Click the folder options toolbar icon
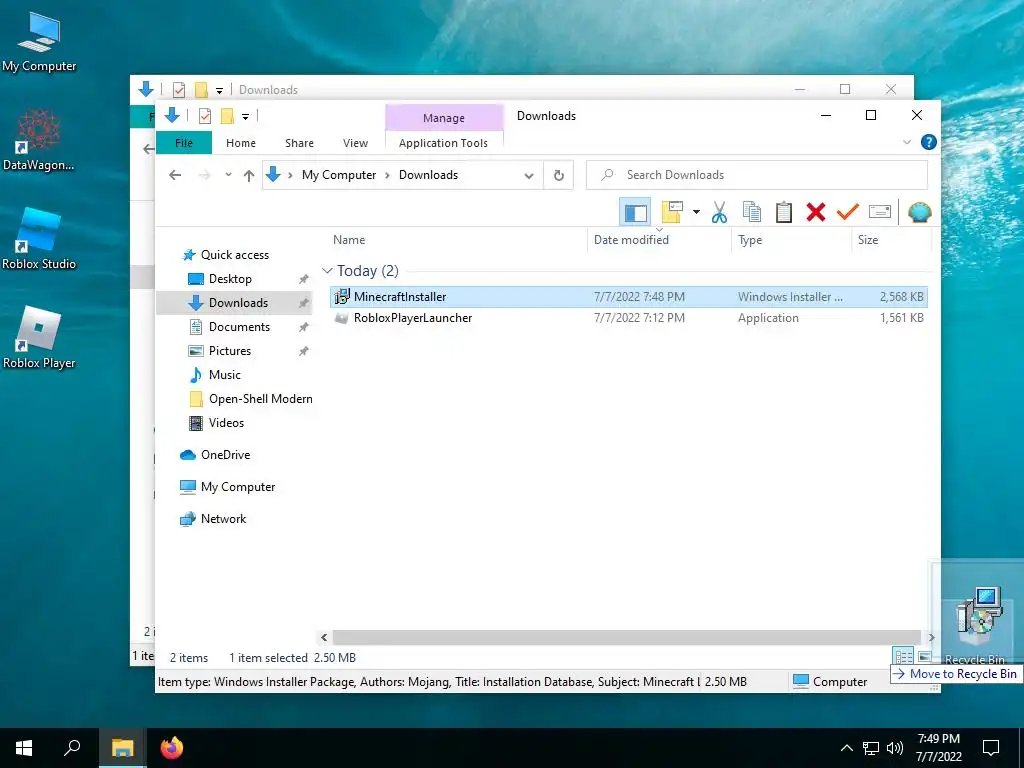This screenshot has width=1024, height=768. click(x=672, y=212)
